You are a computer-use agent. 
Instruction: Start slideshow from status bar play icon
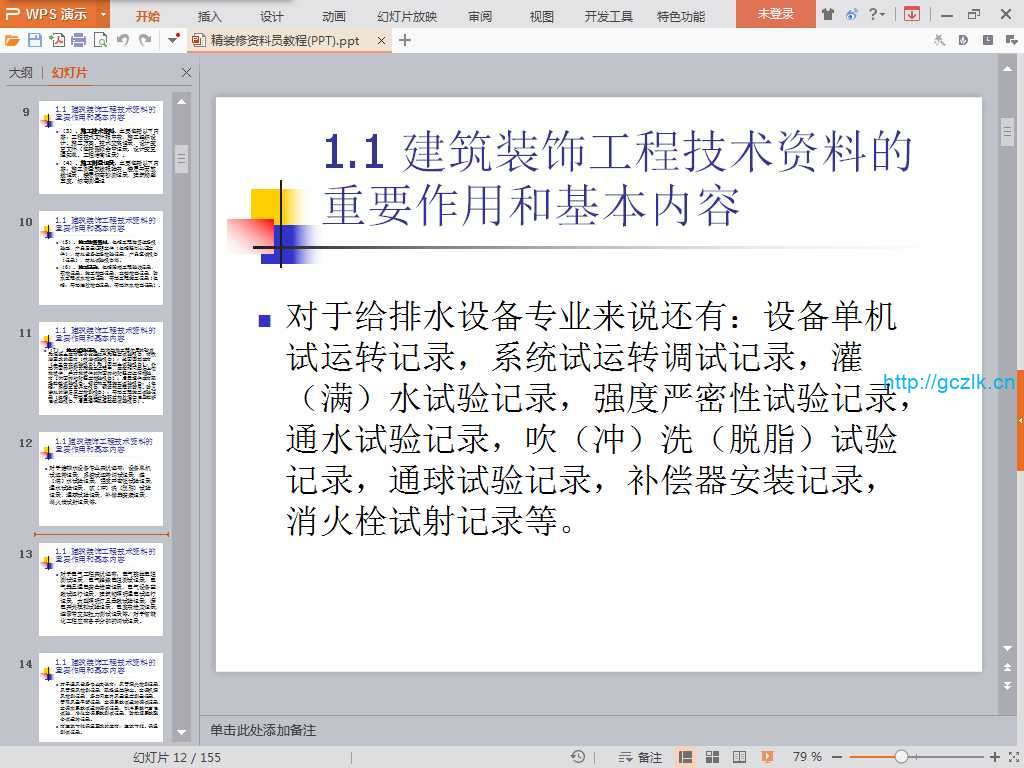click(767, 757)
